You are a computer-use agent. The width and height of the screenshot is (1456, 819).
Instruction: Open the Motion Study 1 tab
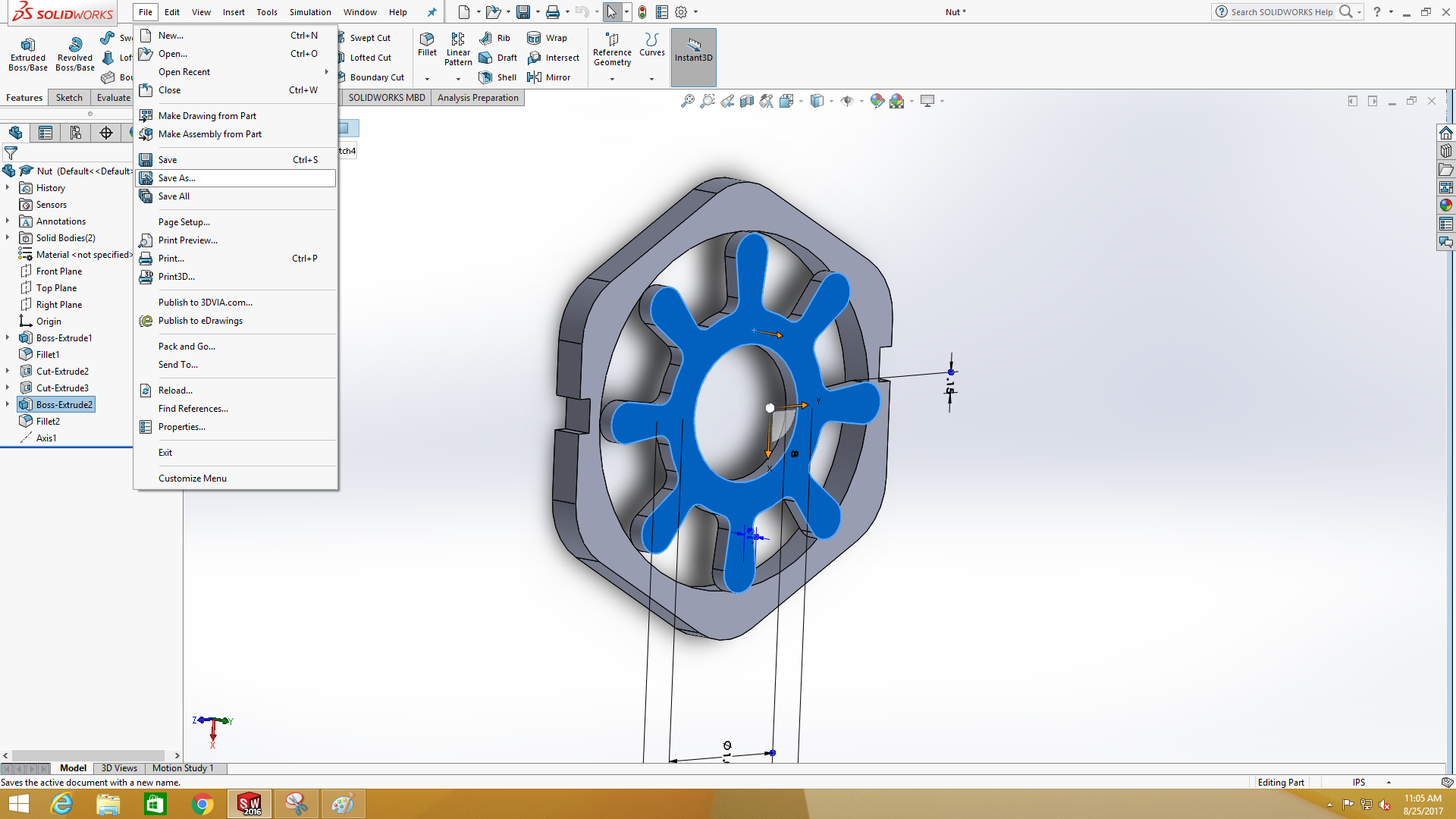(x=183, y=768)
